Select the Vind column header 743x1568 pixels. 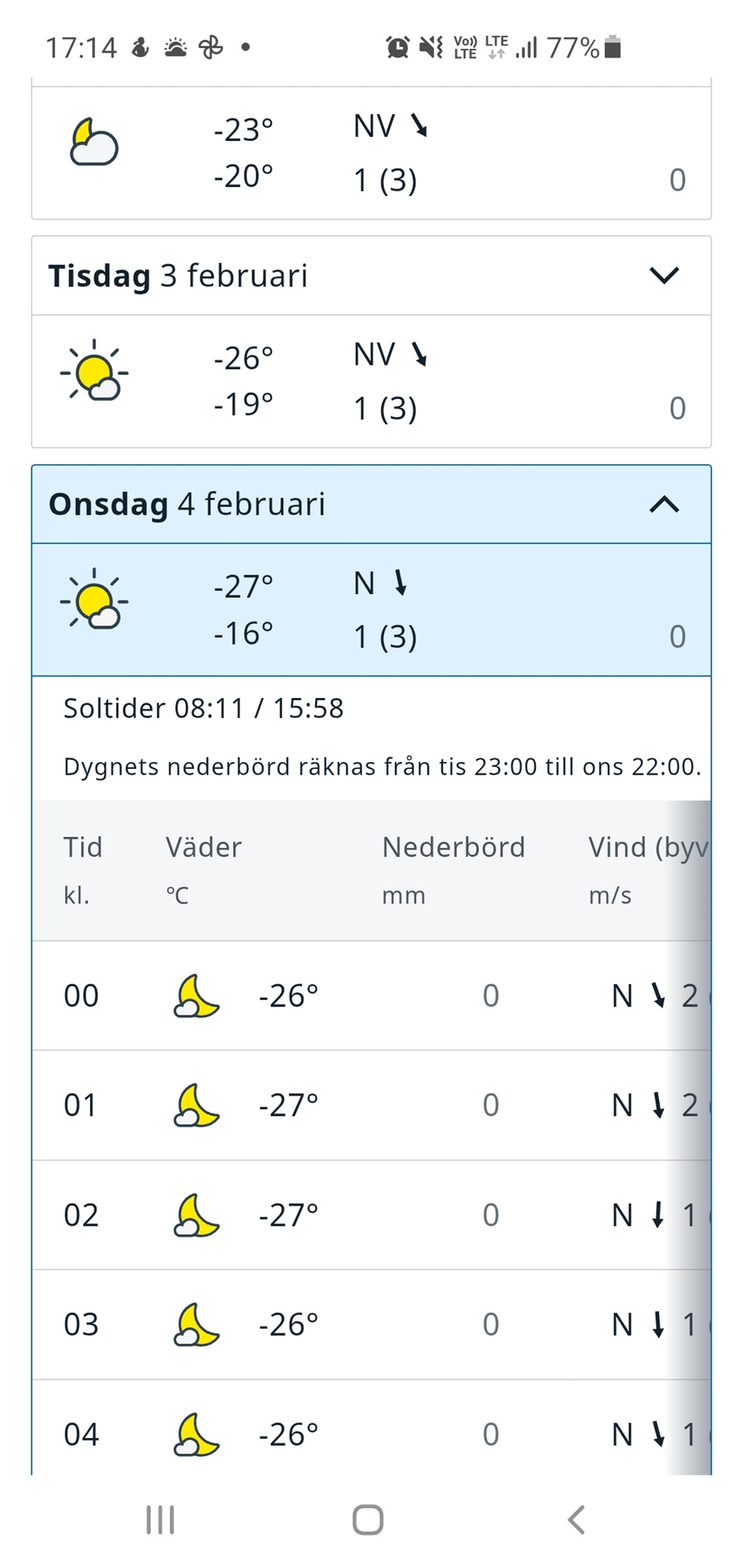pyautogui.click(x=648, y=848)
